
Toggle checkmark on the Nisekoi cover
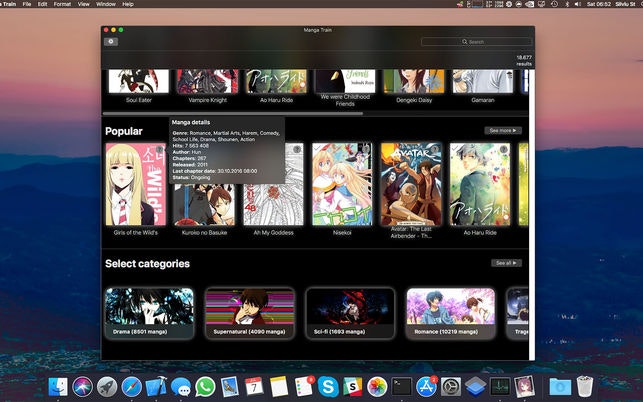tap(317, 148)
